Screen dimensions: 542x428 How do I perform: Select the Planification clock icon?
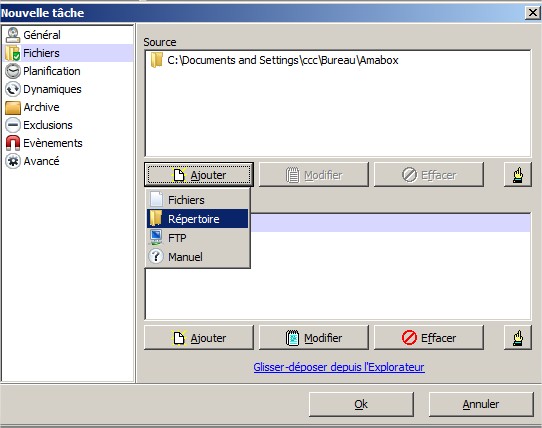[x=13, y=71]
